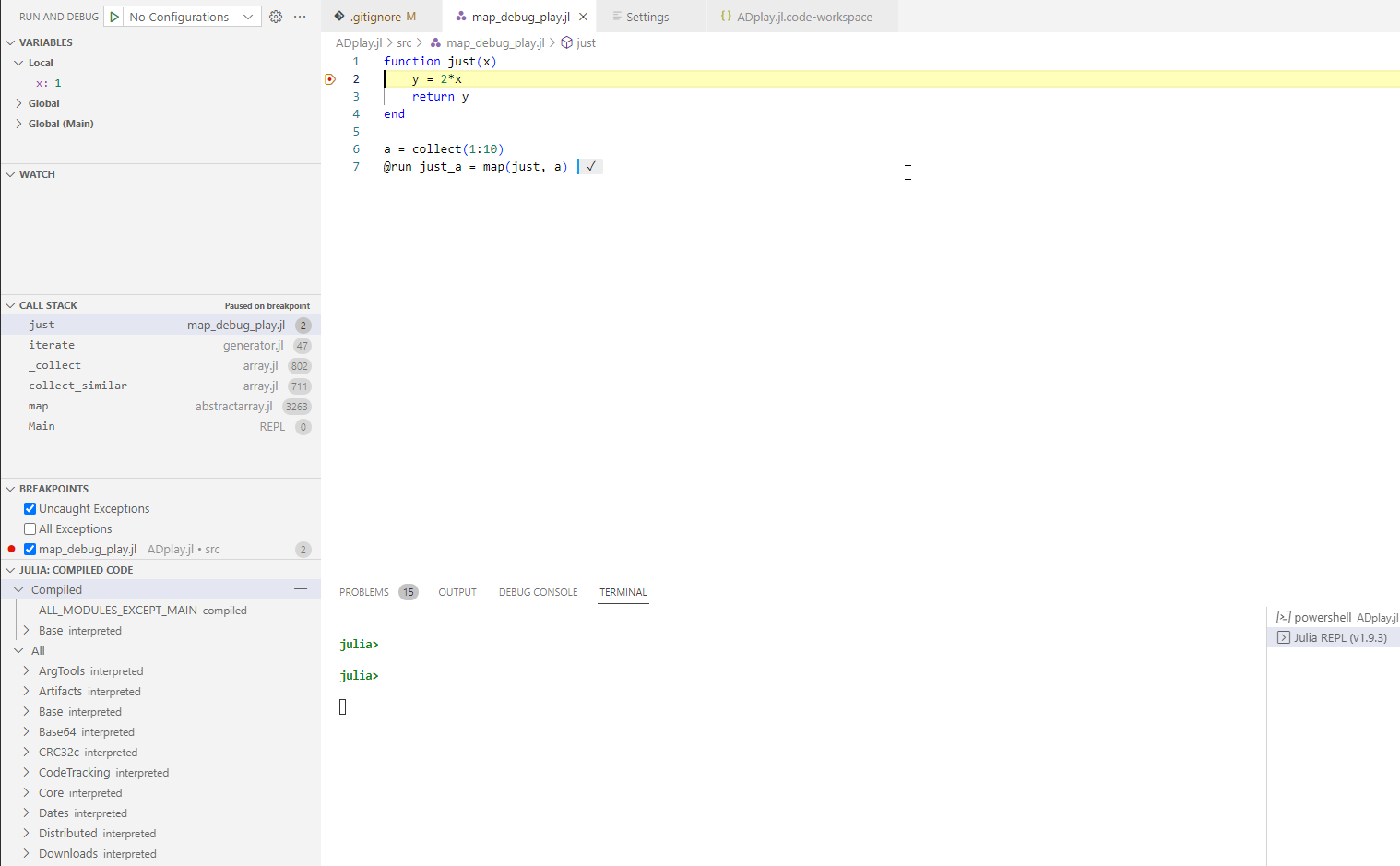
Task: Enable the All Exceptions breakpoint
Action: pyautogui.click(x=30, y=528)
